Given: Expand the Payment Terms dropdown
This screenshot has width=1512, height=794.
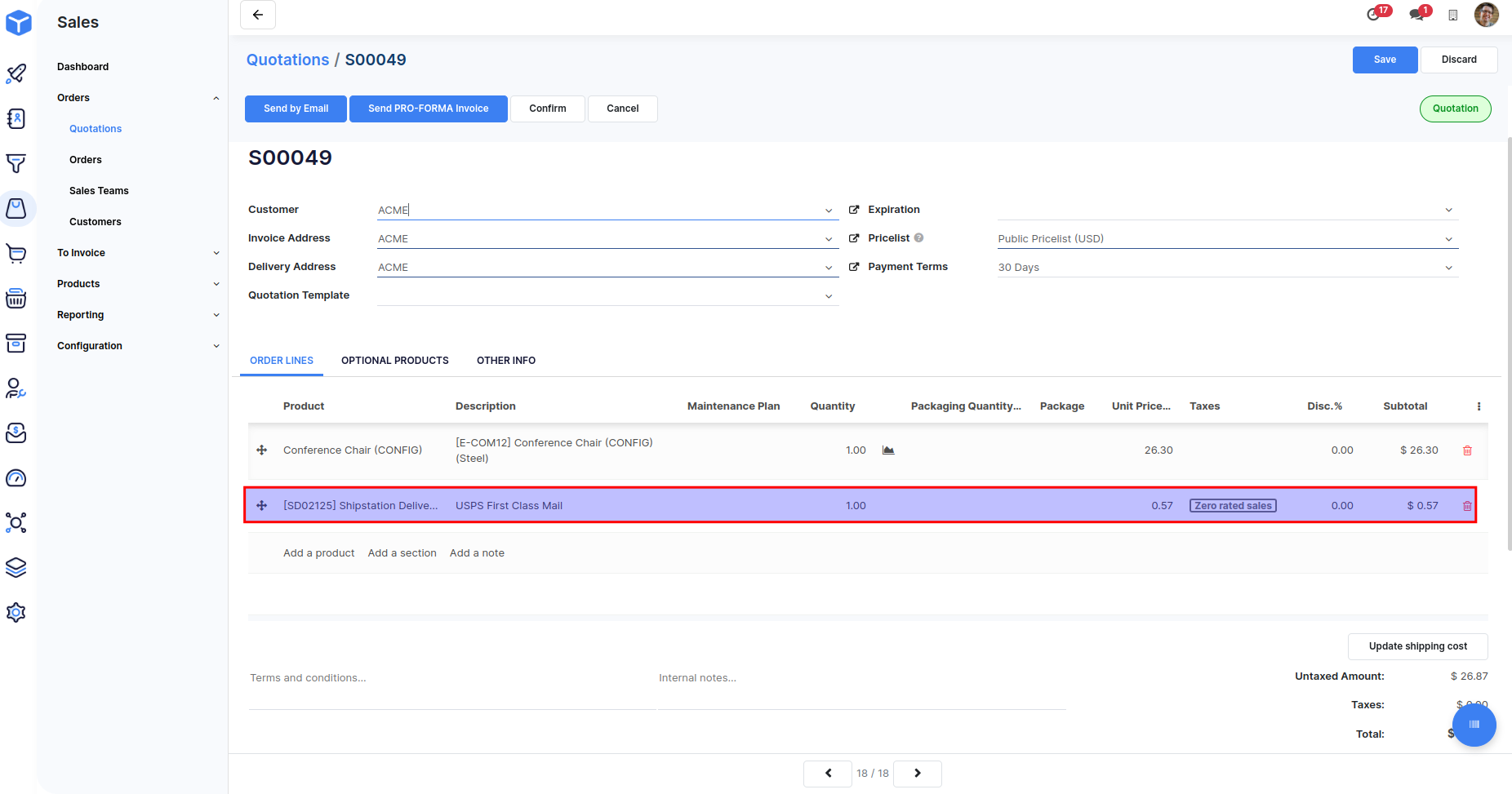Looking at the screenshot, I should point(1448,268).
